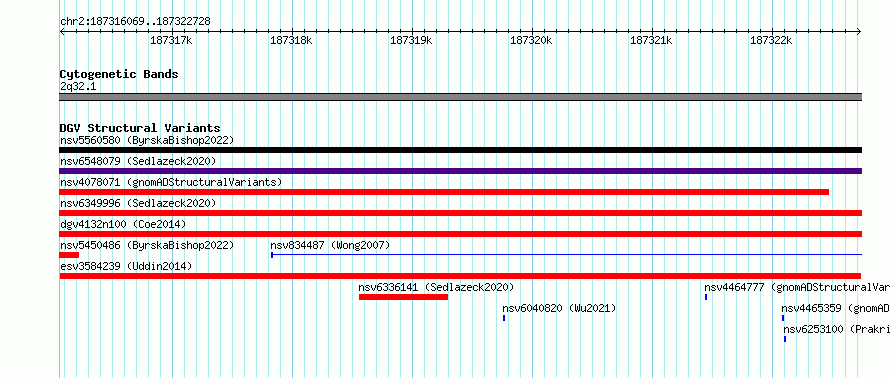Click the 2q32.1 cytogenetic band bar

point(460,97)
